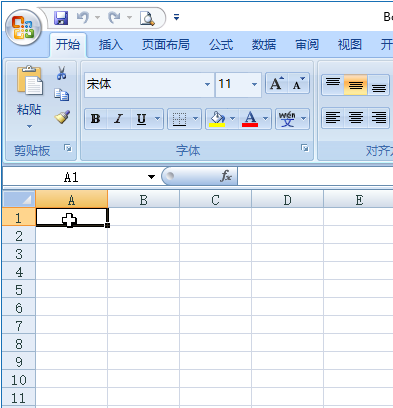393x408 pixels.
Task: Open the undo history dropdown arrow
Action: pyautogui.click(x=97, y=17)
